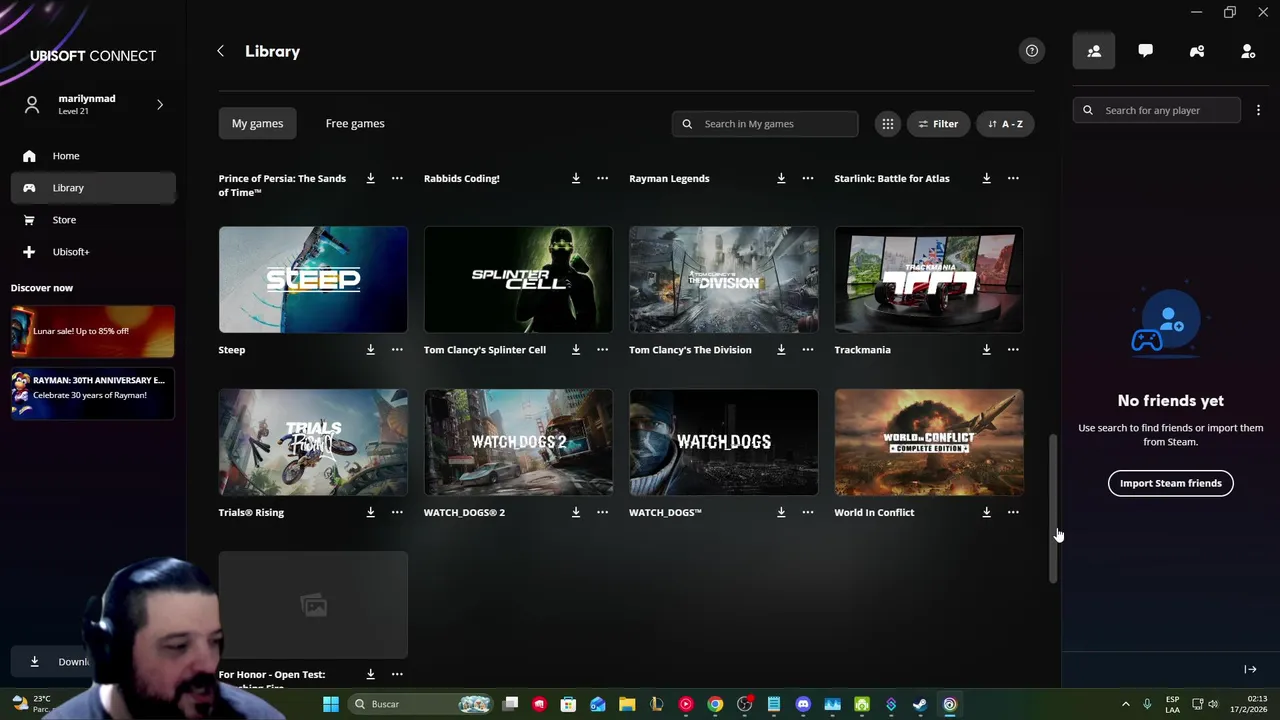Open World in Conflict cover thumbnail
Viewport: 1280px width, 720px height.
pyautogui.click(x=929, y=442)
